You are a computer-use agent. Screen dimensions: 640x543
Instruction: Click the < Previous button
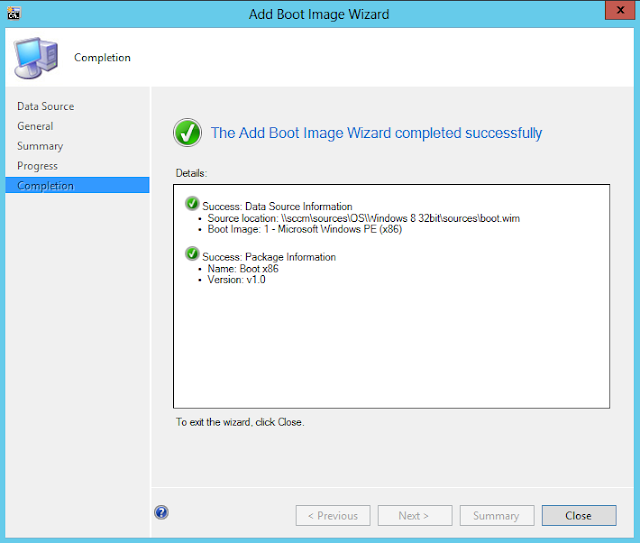tap(333, 516)
